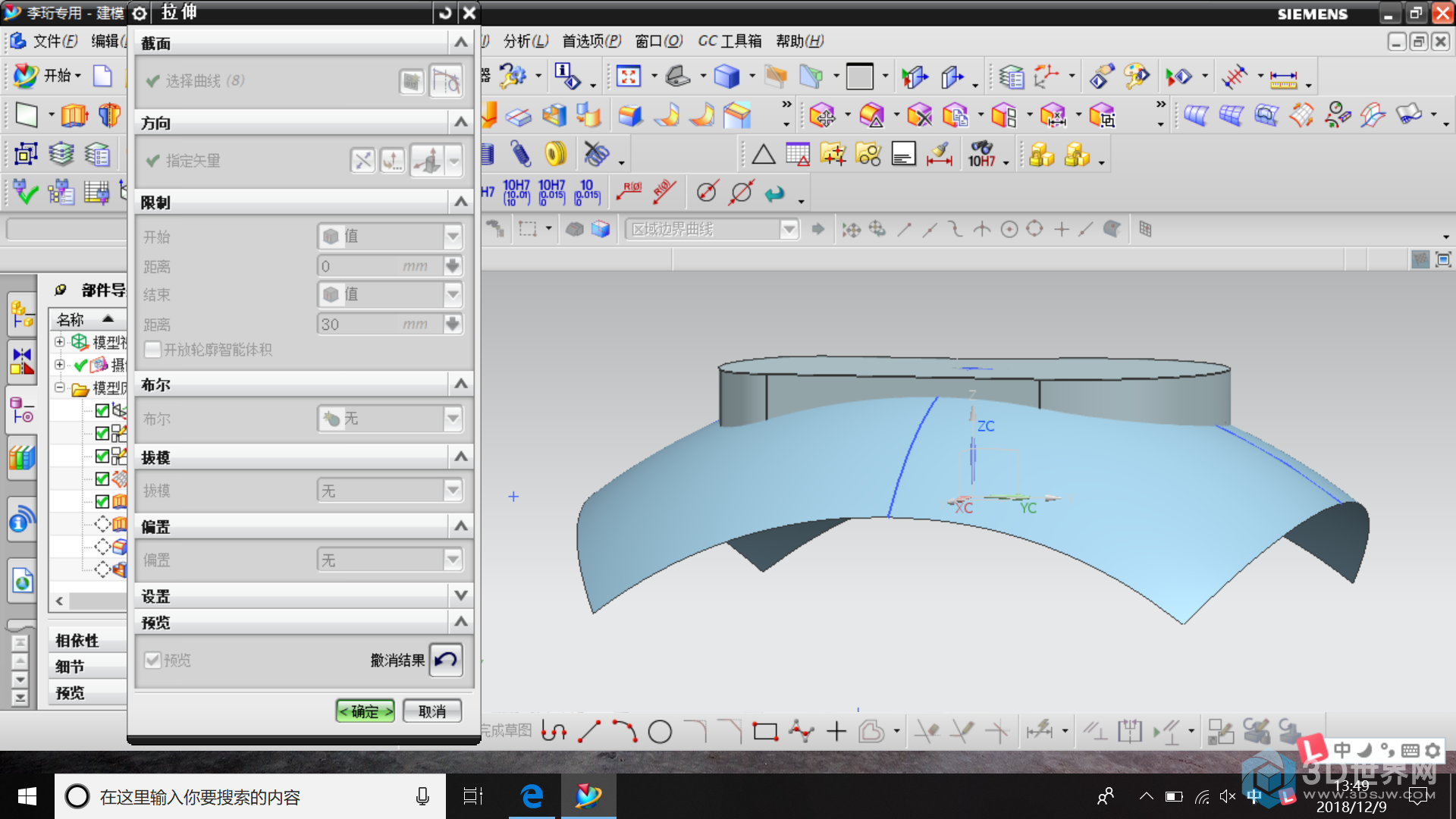
Task: Open the File (文件) menu
Action: coord(55,41)
